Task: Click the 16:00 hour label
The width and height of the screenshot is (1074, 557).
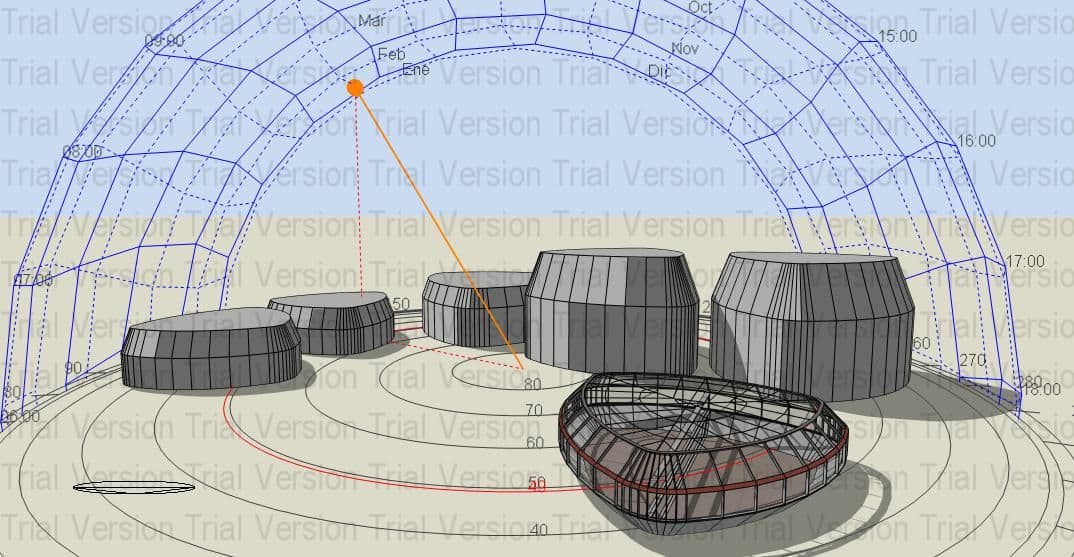Action: (976, 141)
